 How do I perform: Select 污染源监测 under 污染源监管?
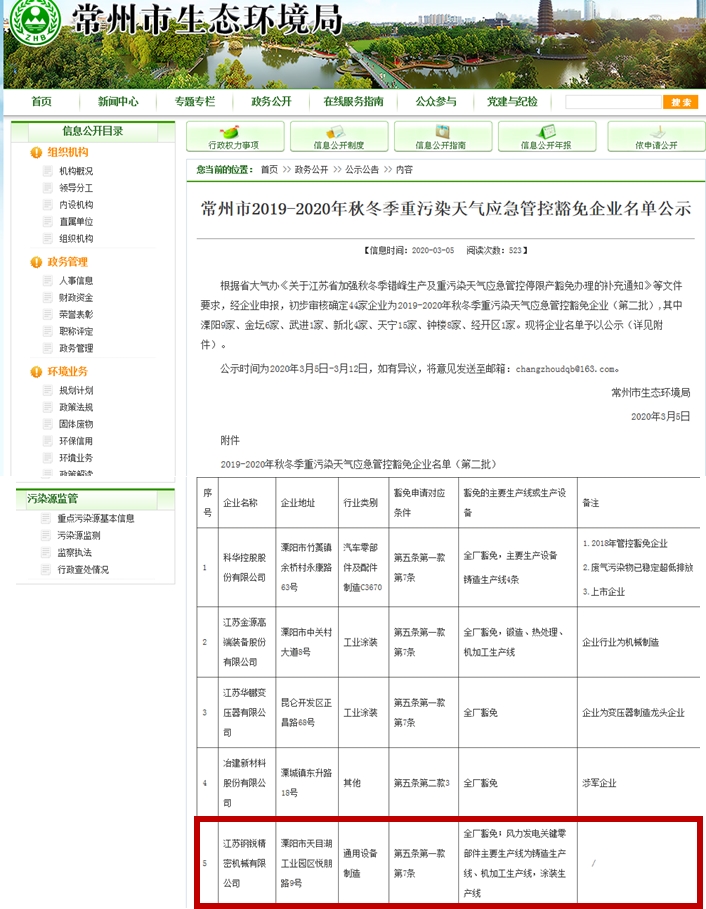[x=78, y=535]
